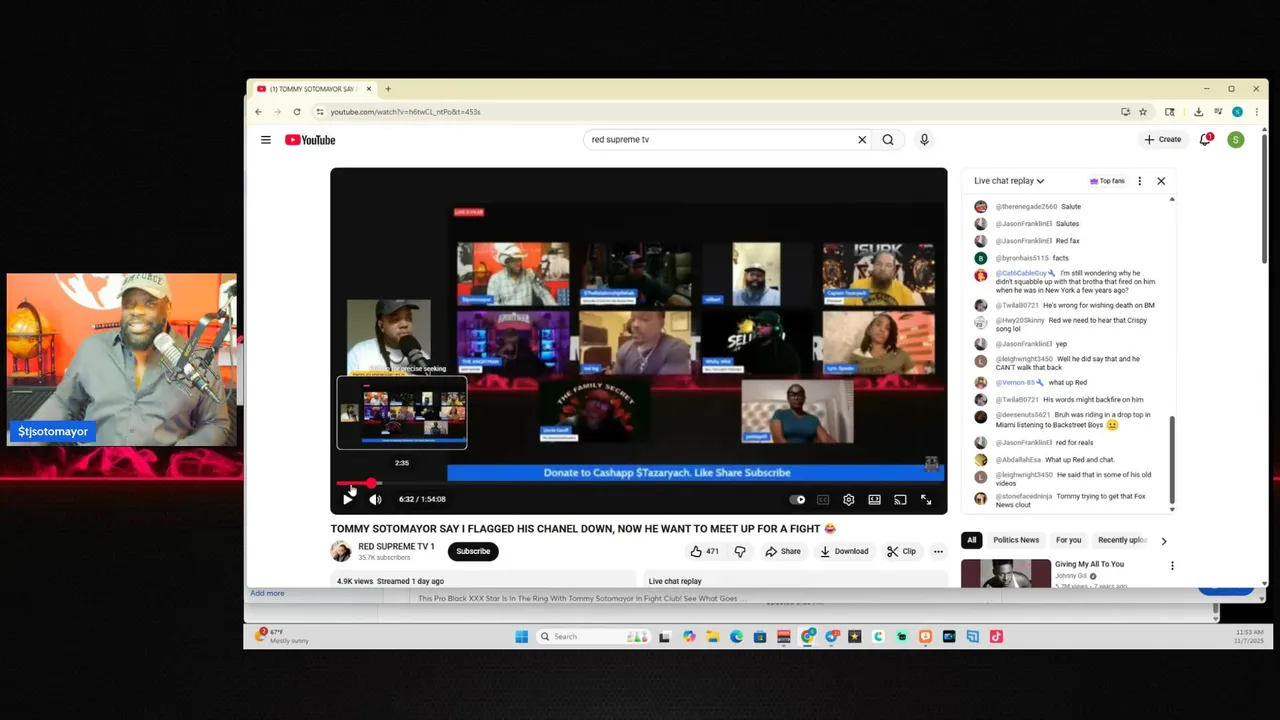This screenshot has width=1280, height=720.
Task: Open the YouTube account avatar menu
Action: tap(1236, 140)
